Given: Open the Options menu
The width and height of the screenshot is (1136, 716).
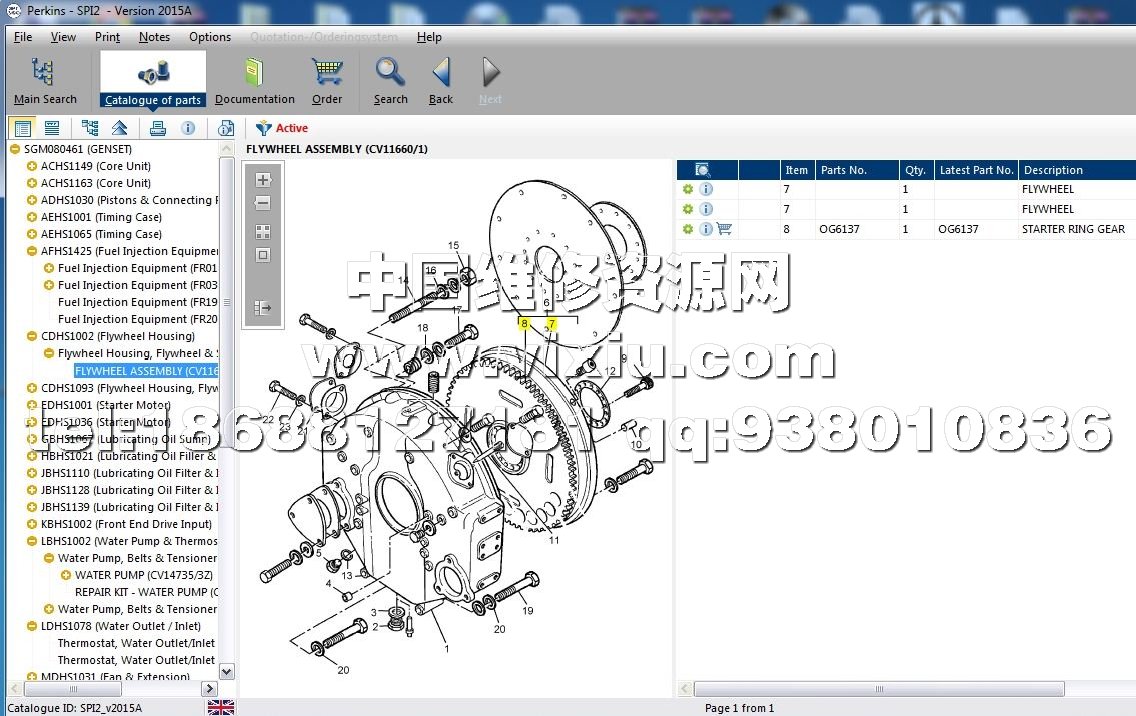Looking at the screenshot, I should [210, 37].
